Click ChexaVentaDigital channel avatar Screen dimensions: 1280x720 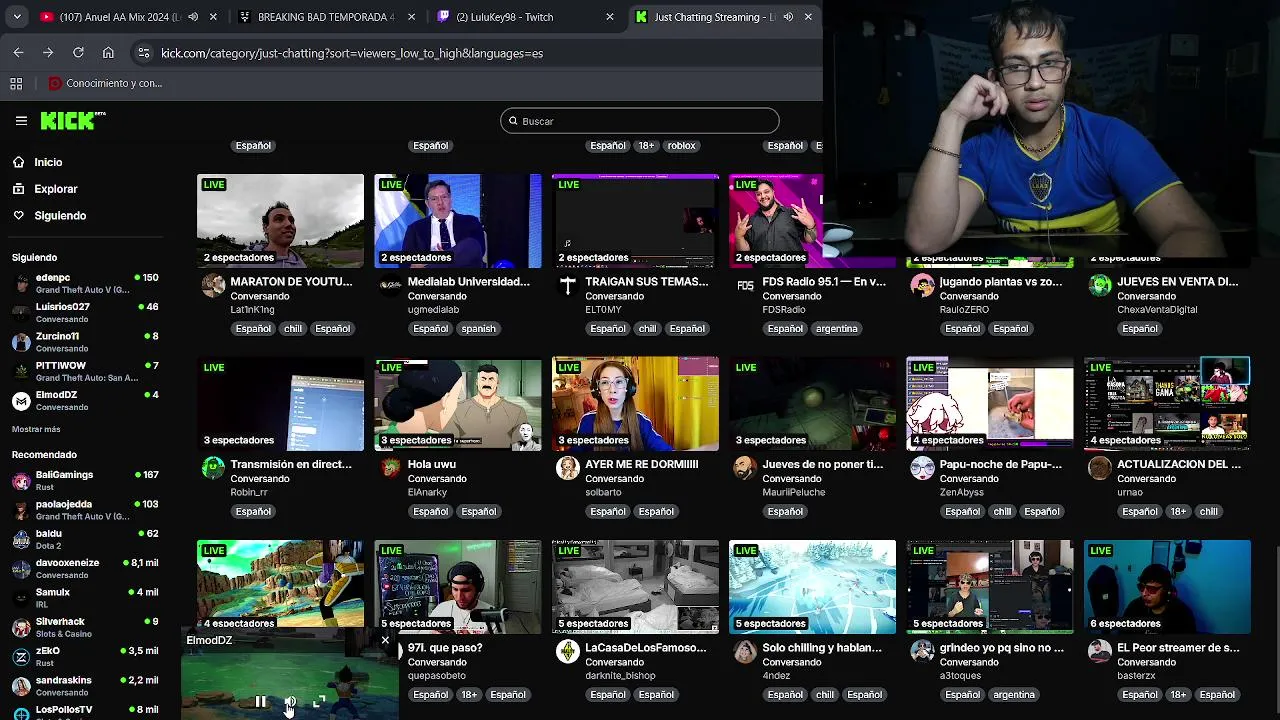pos(1099,286)
